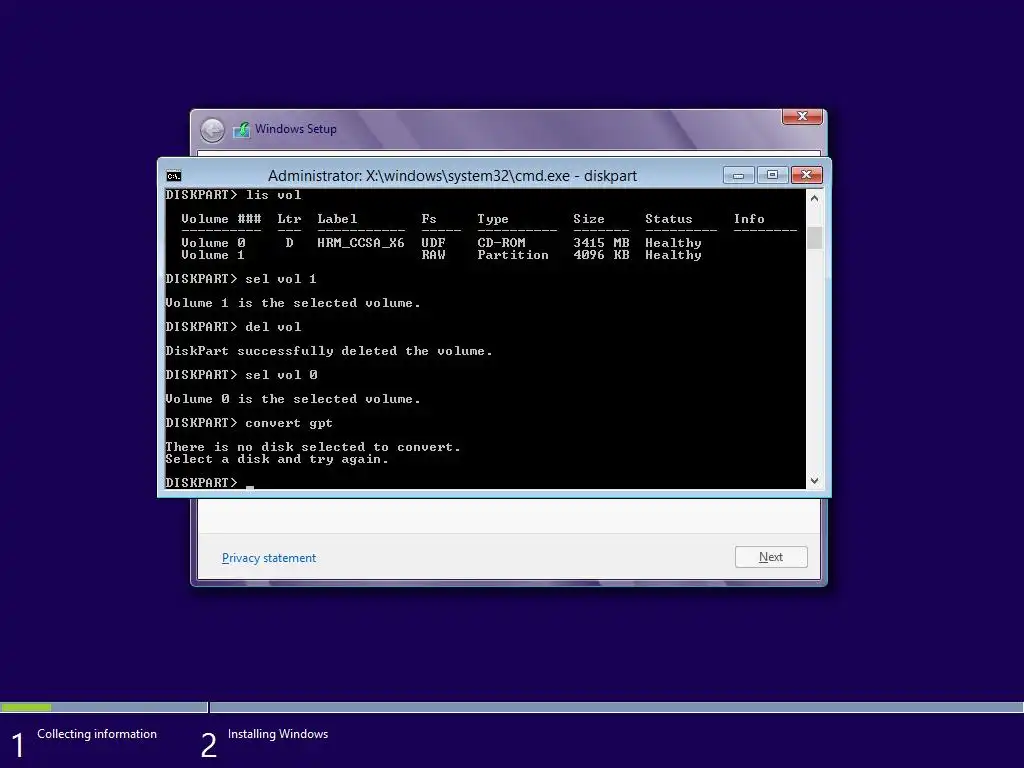Click the 'UDF' filesystem cell
The image size is (1024, 768).
tap(433, 243)
